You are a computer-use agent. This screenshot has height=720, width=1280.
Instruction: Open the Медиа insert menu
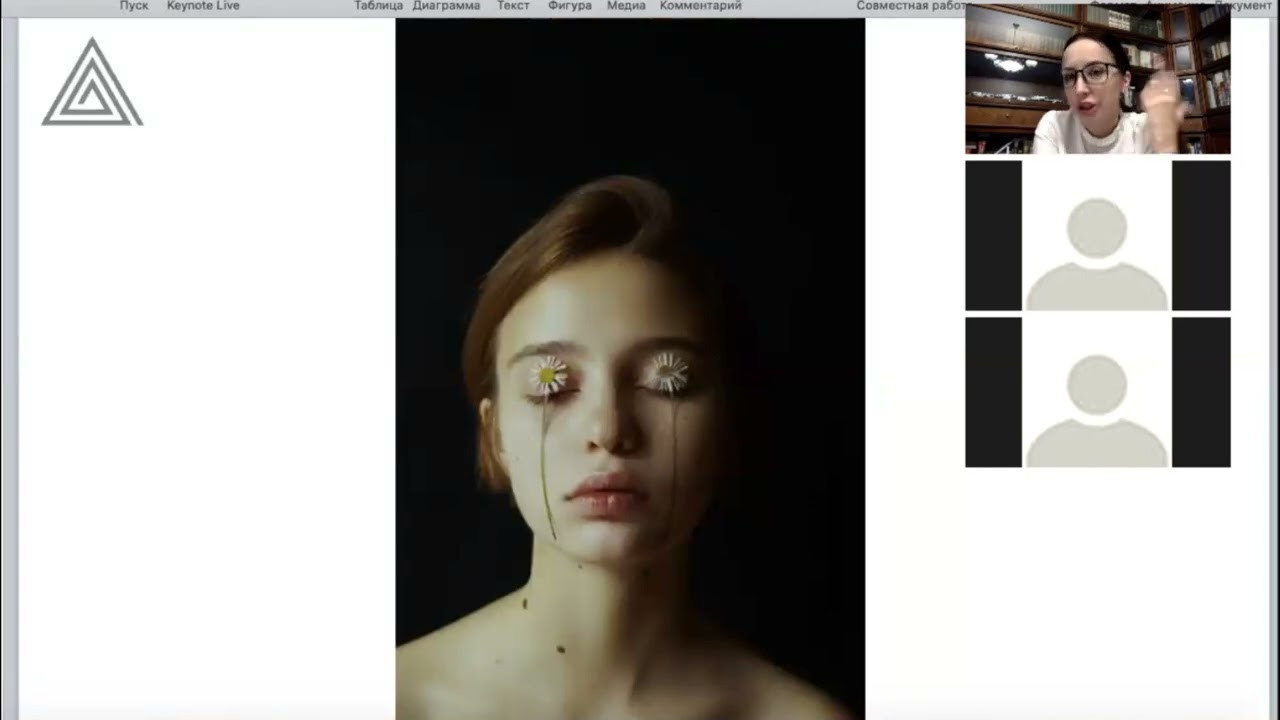(x=626, y=6)
